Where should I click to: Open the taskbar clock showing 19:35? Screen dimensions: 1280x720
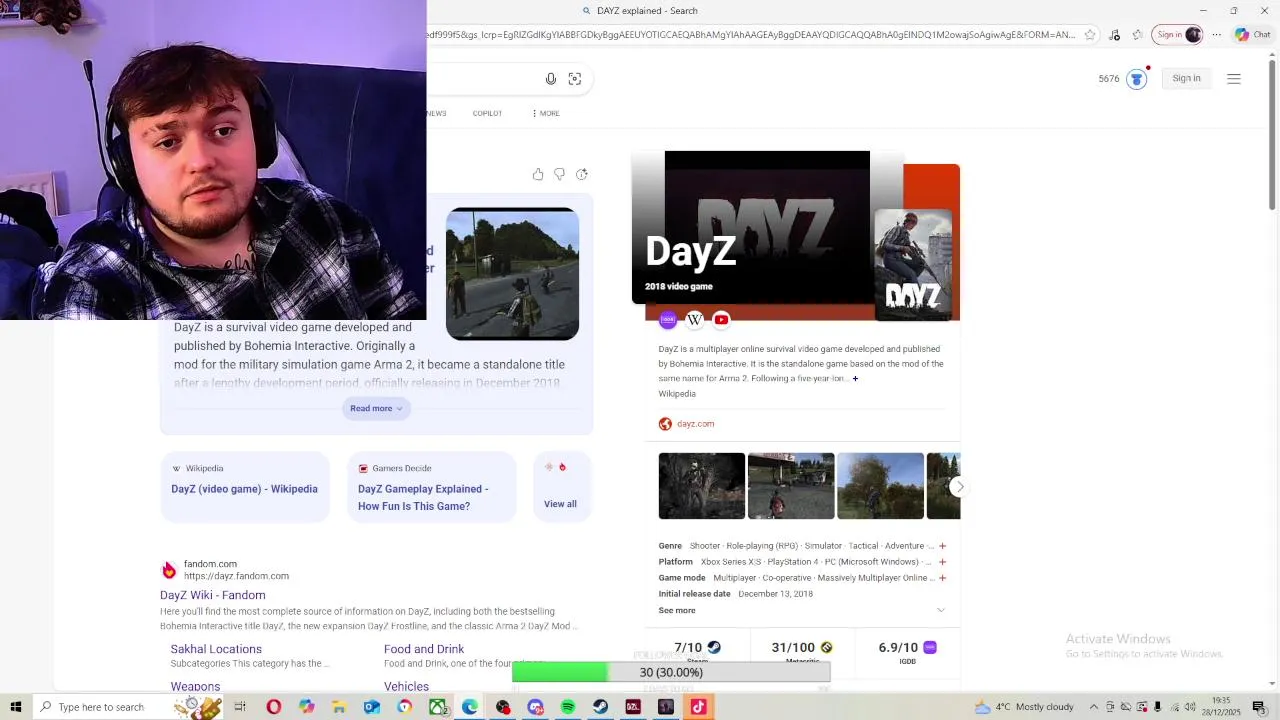click(x=1222, y=707)
